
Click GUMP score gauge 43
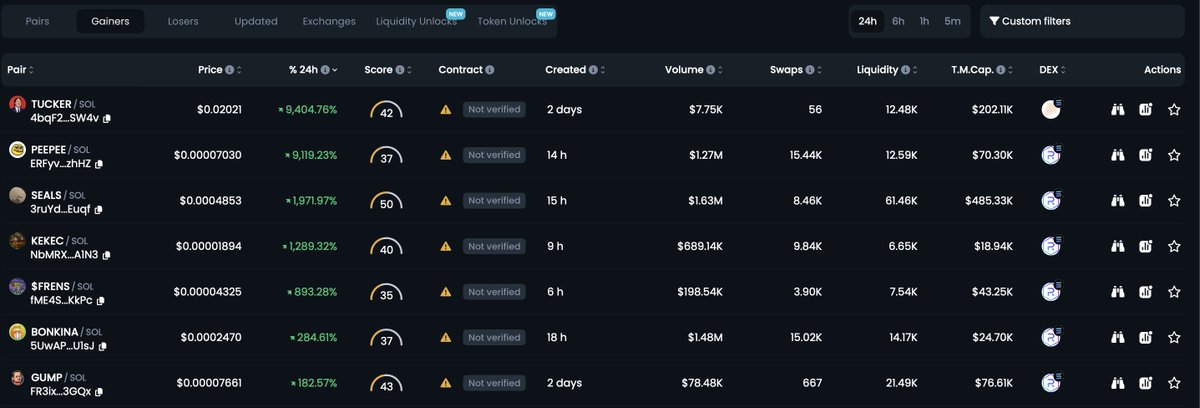point(386,385)
